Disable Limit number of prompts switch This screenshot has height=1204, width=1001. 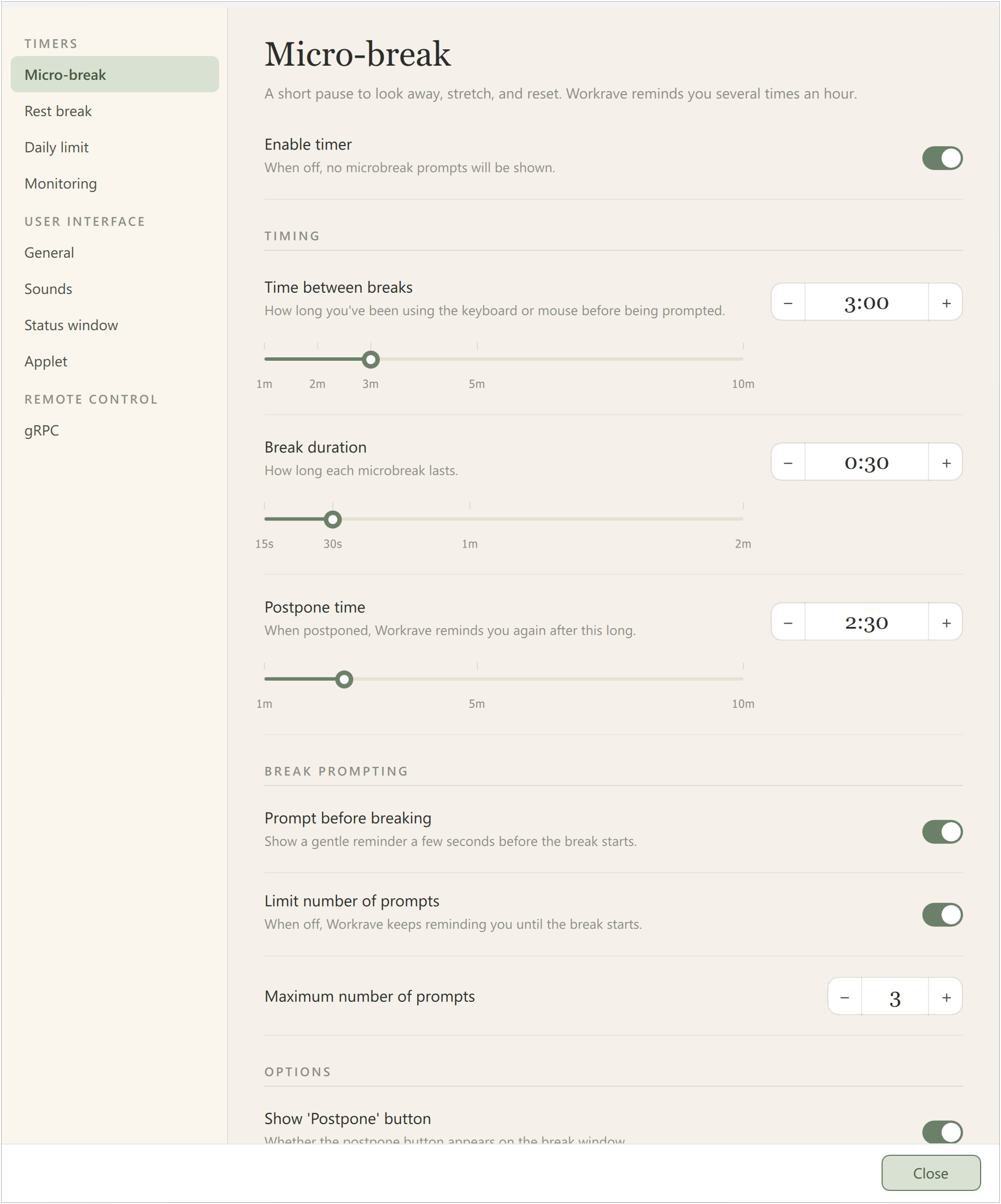pos(942,915)
